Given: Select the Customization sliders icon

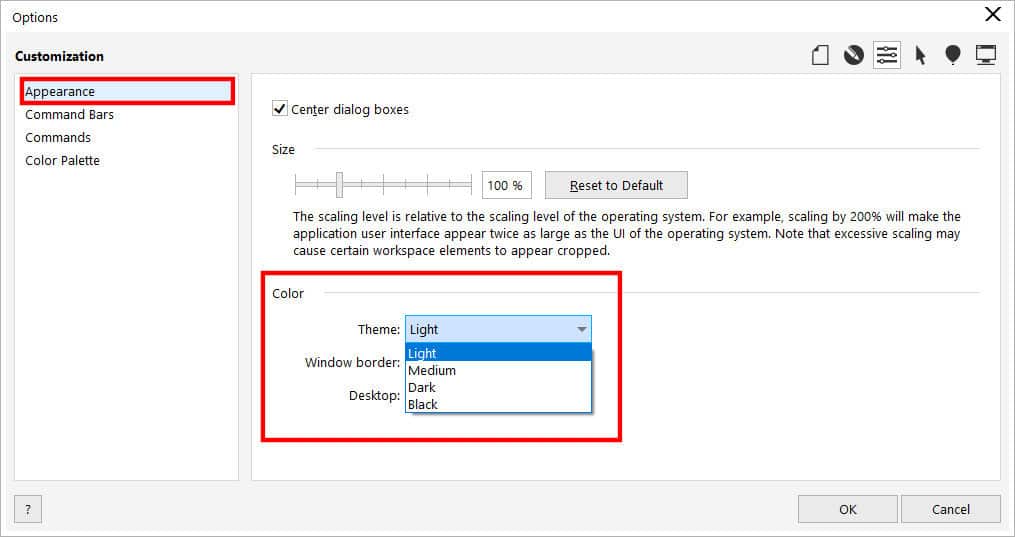Looking at the screenshot, I should [x=886, y=56].
